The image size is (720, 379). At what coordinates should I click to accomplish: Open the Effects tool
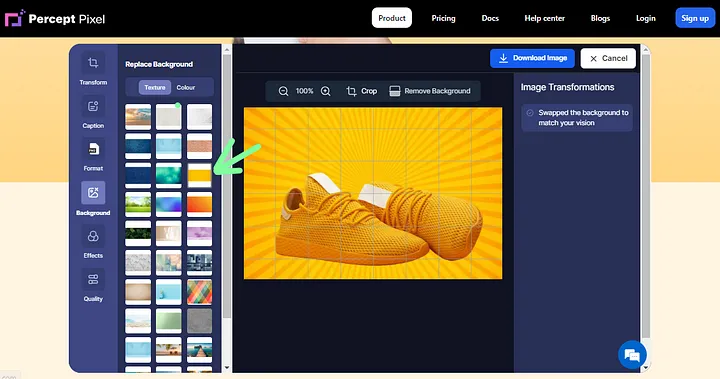pyautogui.click(x=93, y=242)
